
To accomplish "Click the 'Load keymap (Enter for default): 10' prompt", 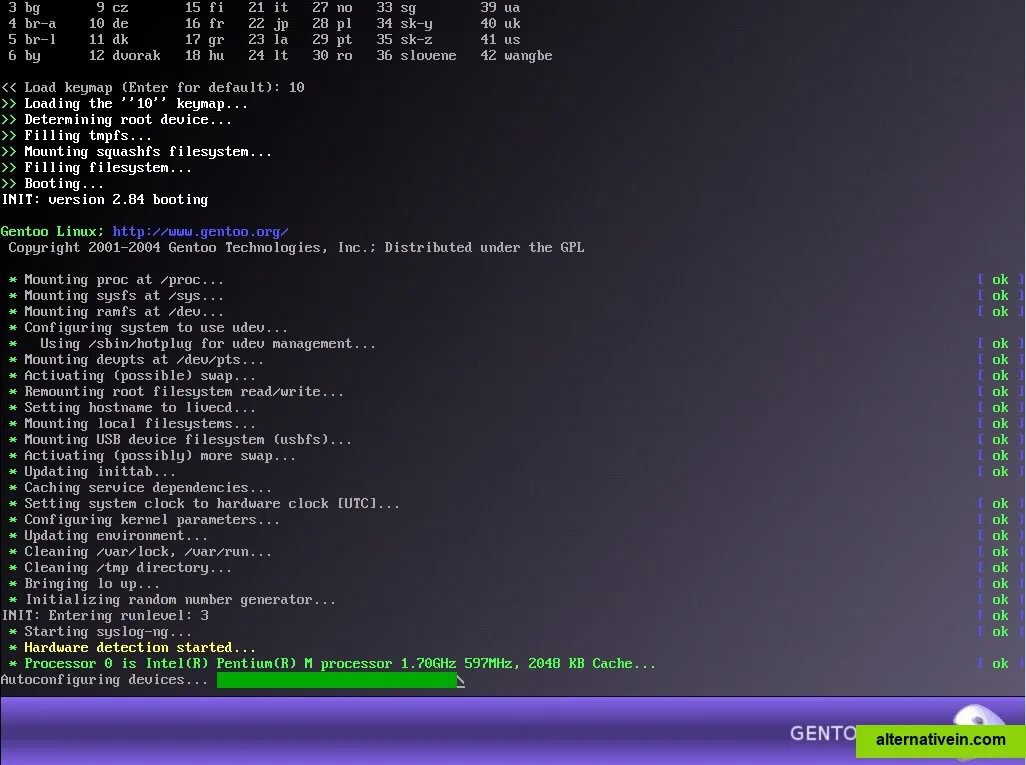I will (x=152, y=88).
